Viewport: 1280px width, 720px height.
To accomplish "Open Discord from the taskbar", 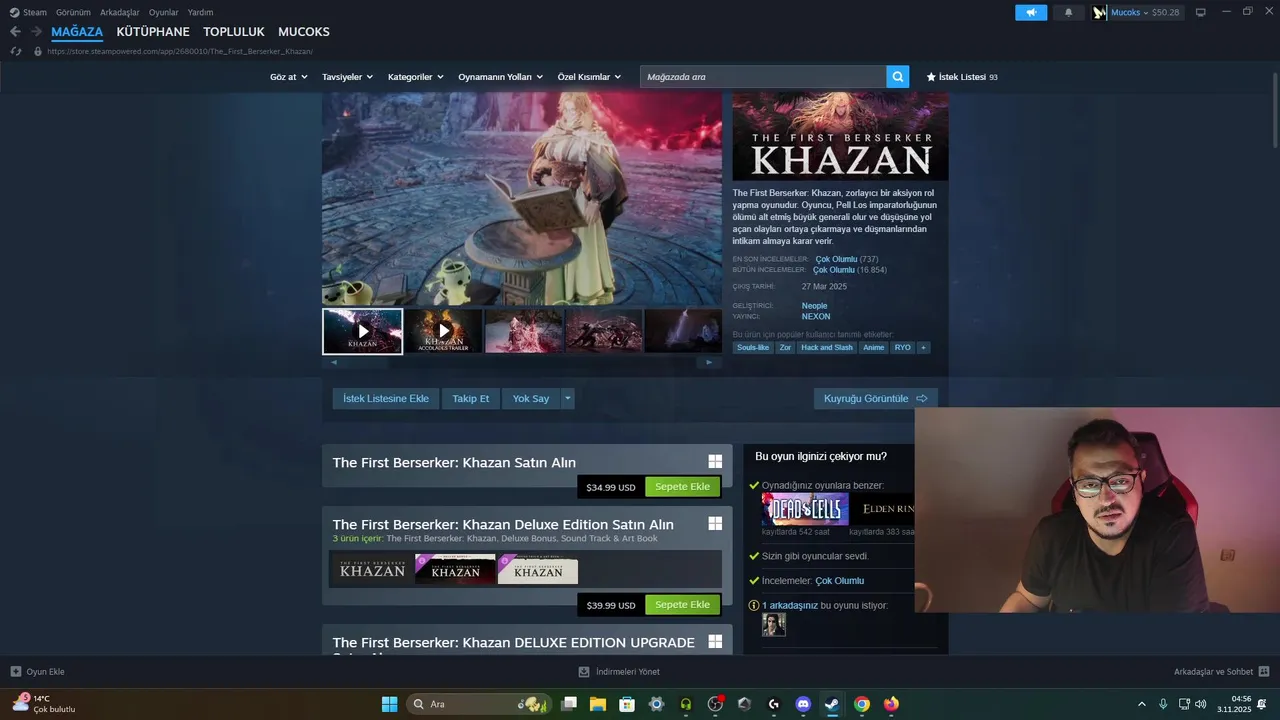I will point(803,704).
